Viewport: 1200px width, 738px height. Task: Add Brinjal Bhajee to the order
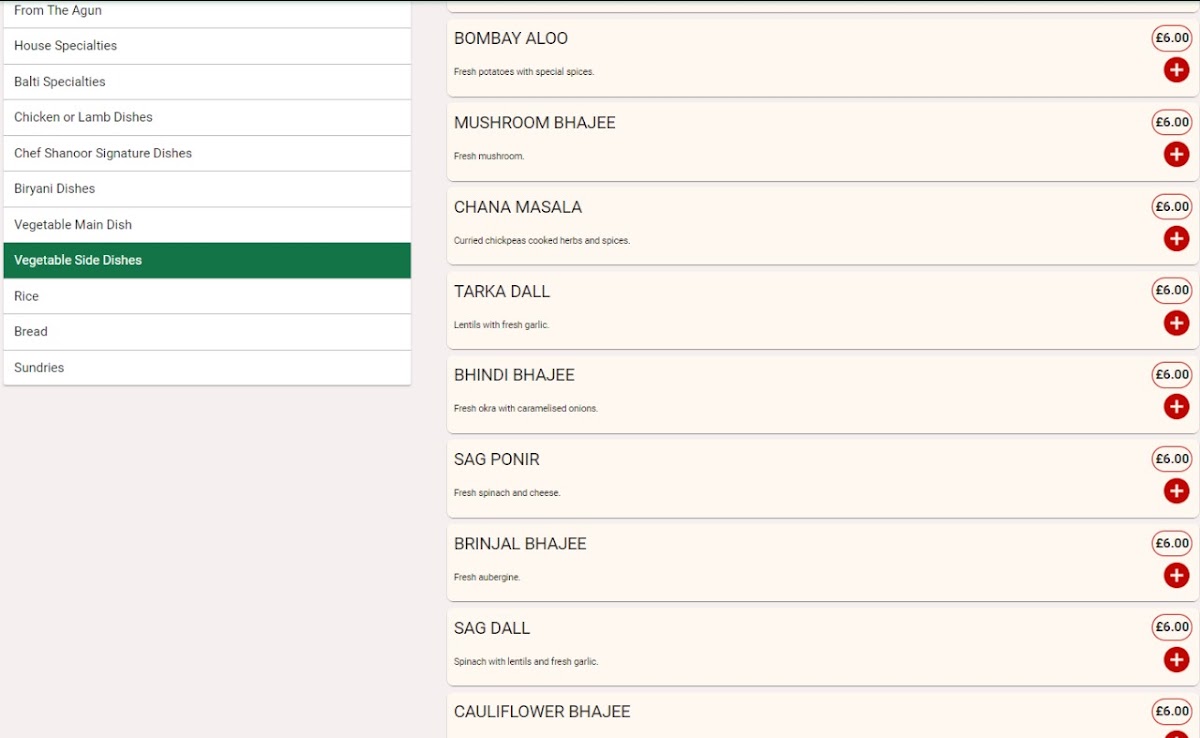click(x=1176, y=576)
